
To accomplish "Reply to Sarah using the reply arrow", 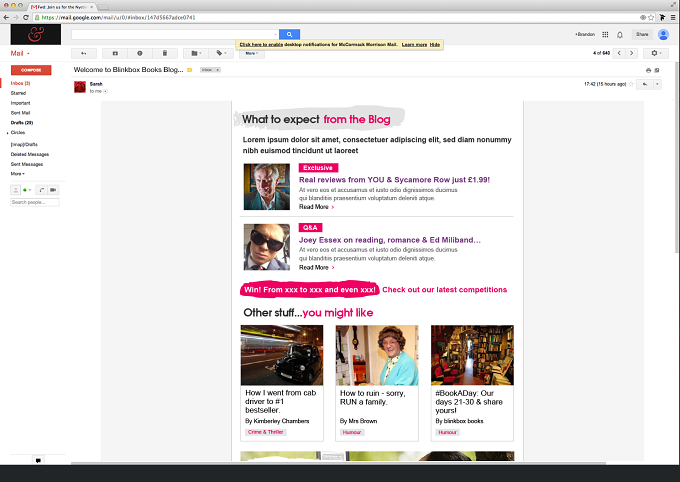I will tap(645, 84).
